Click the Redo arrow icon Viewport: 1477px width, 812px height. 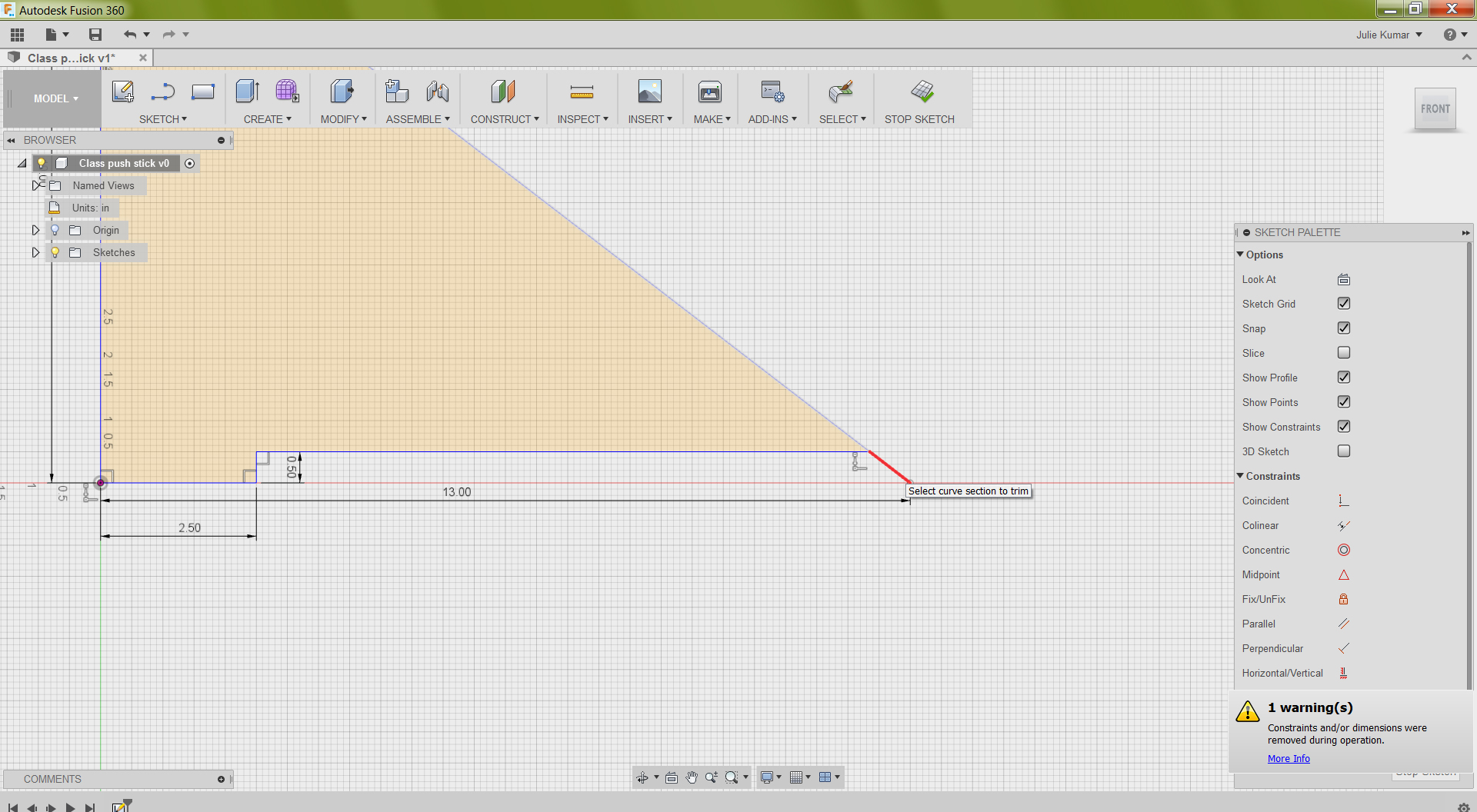pos(169,35)
